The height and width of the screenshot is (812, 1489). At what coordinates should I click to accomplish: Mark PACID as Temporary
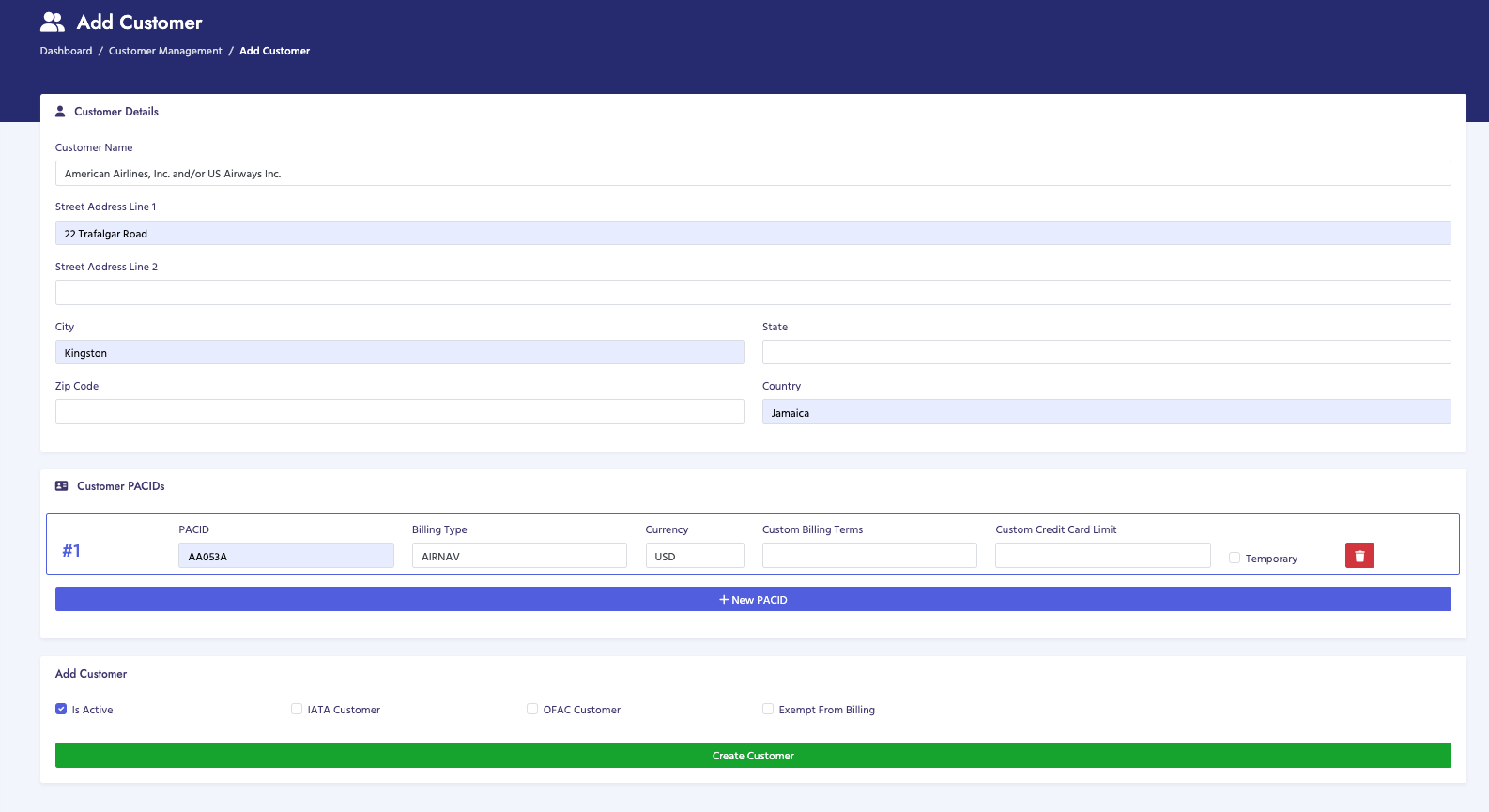tap(1235, 558)
